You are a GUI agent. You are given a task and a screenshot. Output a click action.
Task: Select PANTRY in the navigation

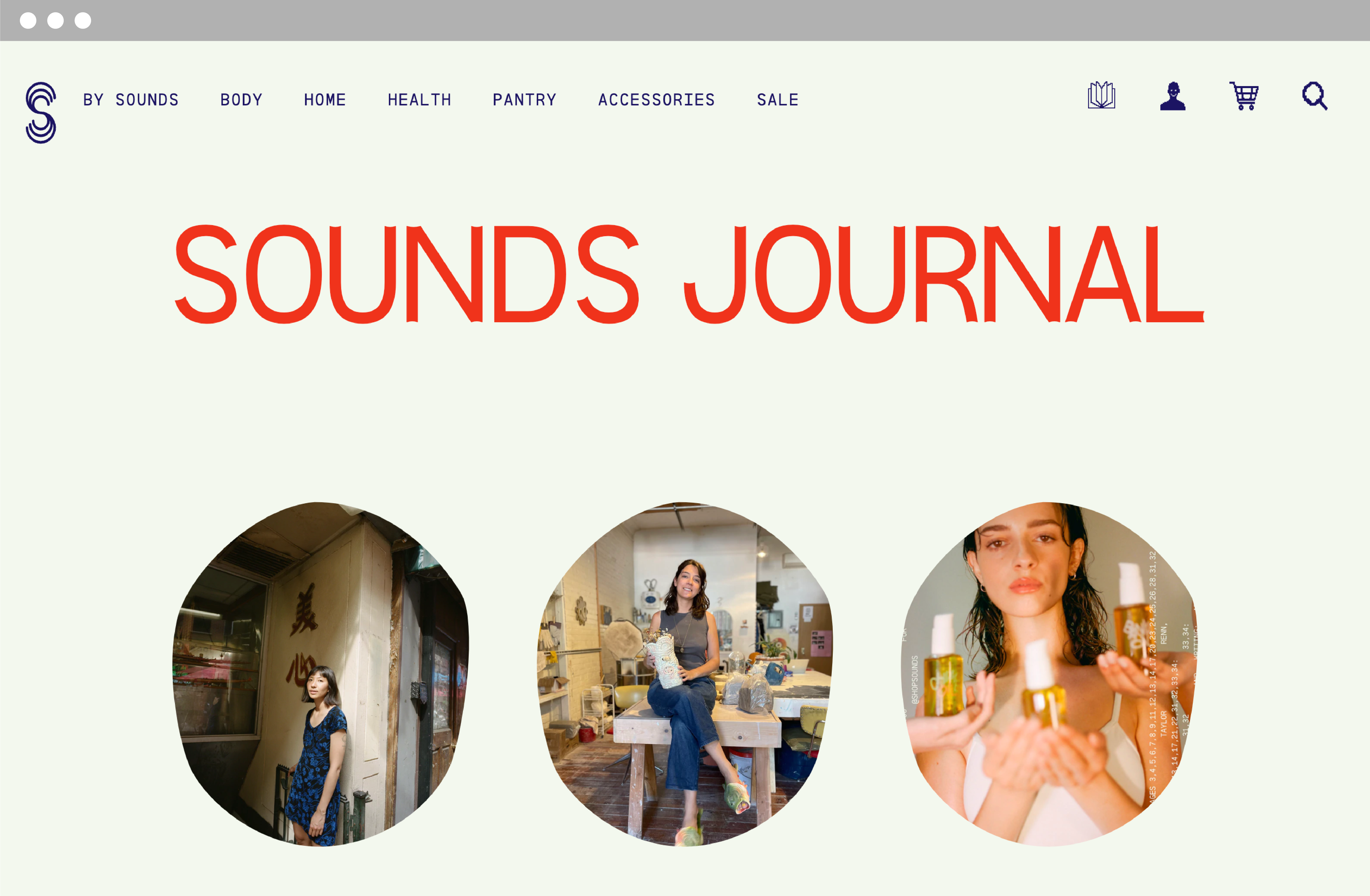pos(524,100)
